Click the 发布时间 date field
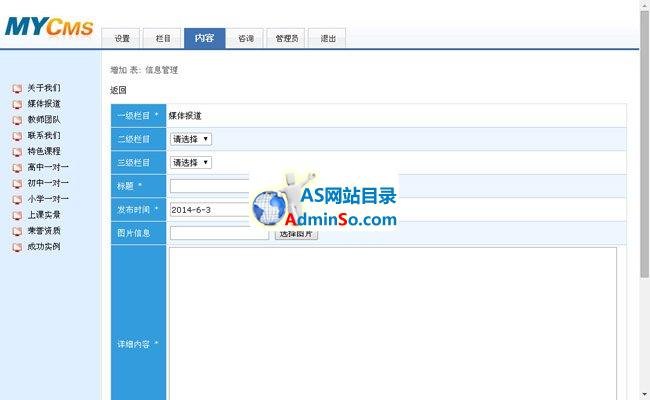Image resolution: width=650 pixels, height=400 pixels. pyautogui.click(x=210, y=210)
